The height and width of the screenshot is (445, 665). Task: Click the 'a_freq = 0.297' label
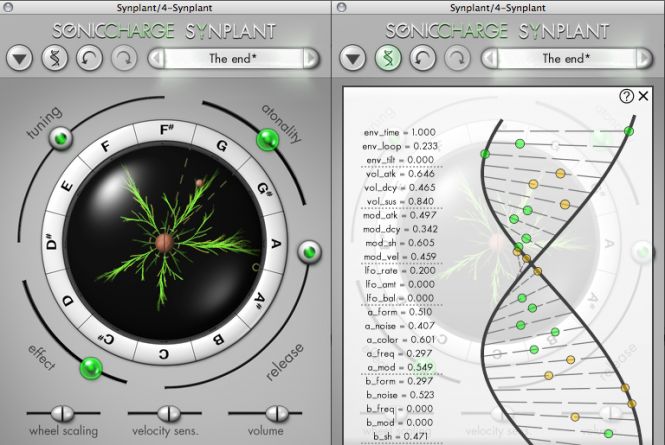pyautogui.click(x=400, y=354)
